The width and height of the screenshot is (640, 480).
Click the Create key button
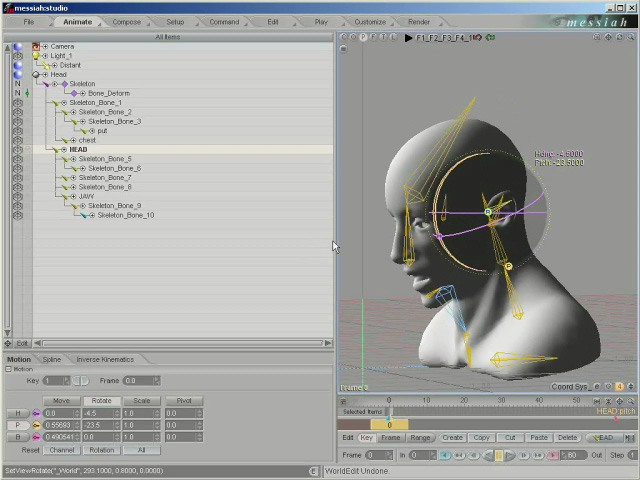[452, 438]
